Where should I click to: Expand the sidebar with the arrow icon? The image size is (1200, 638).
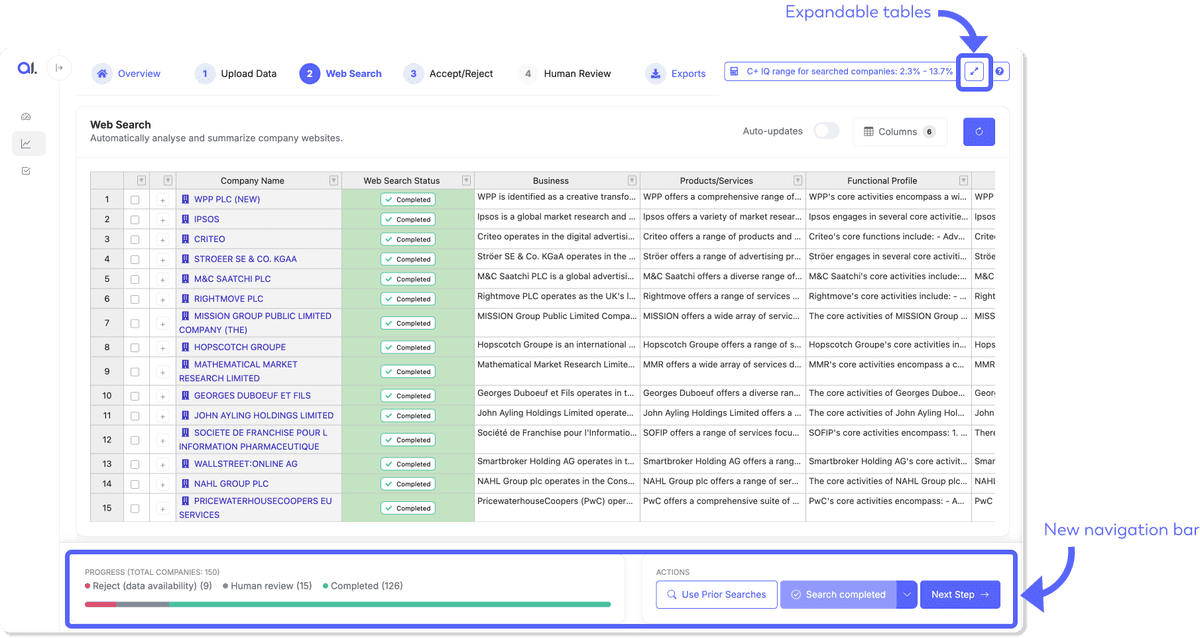coord(59,68)
